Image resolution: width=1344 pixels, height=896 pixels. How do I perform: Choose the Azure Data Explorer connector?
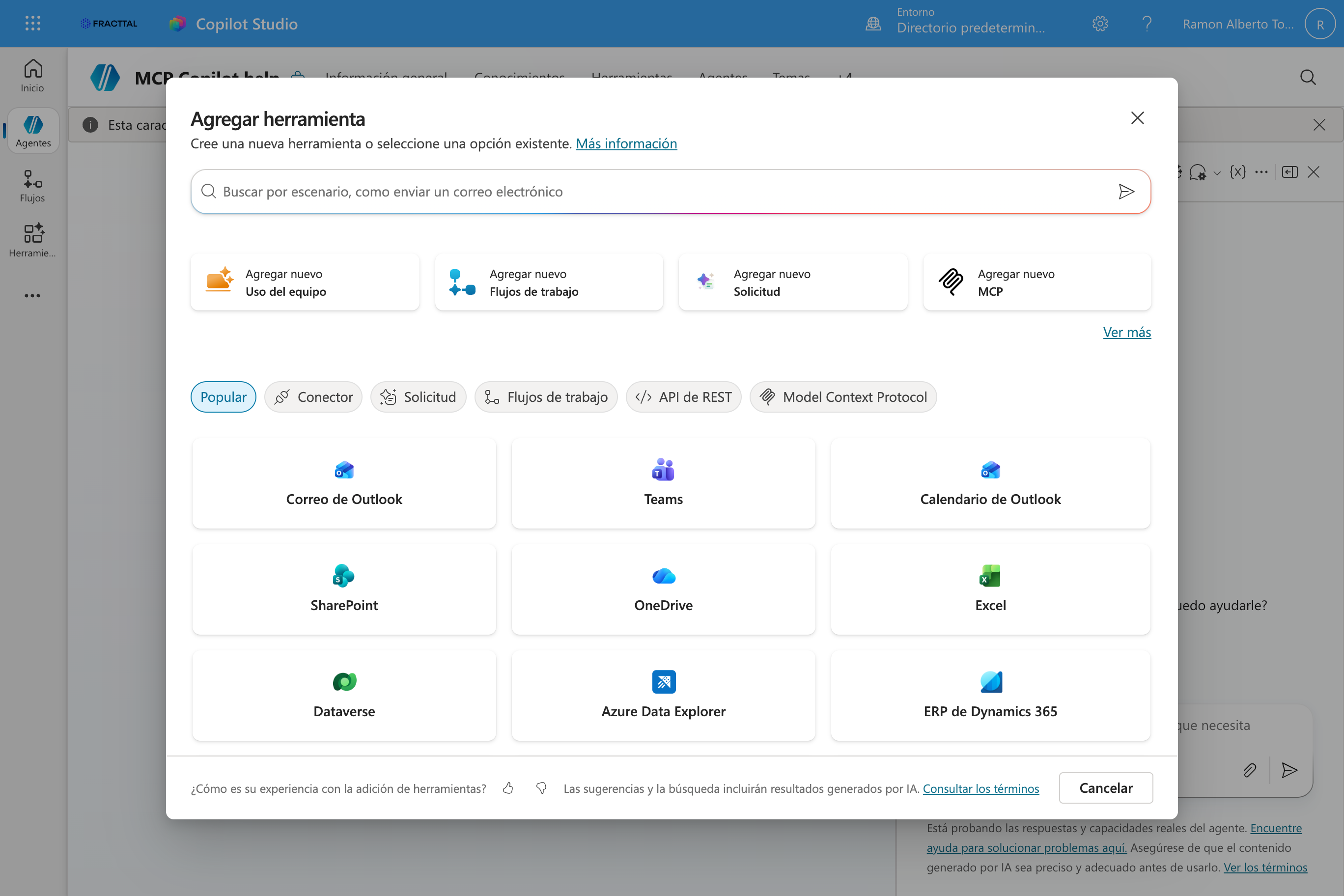coord(664,696)
